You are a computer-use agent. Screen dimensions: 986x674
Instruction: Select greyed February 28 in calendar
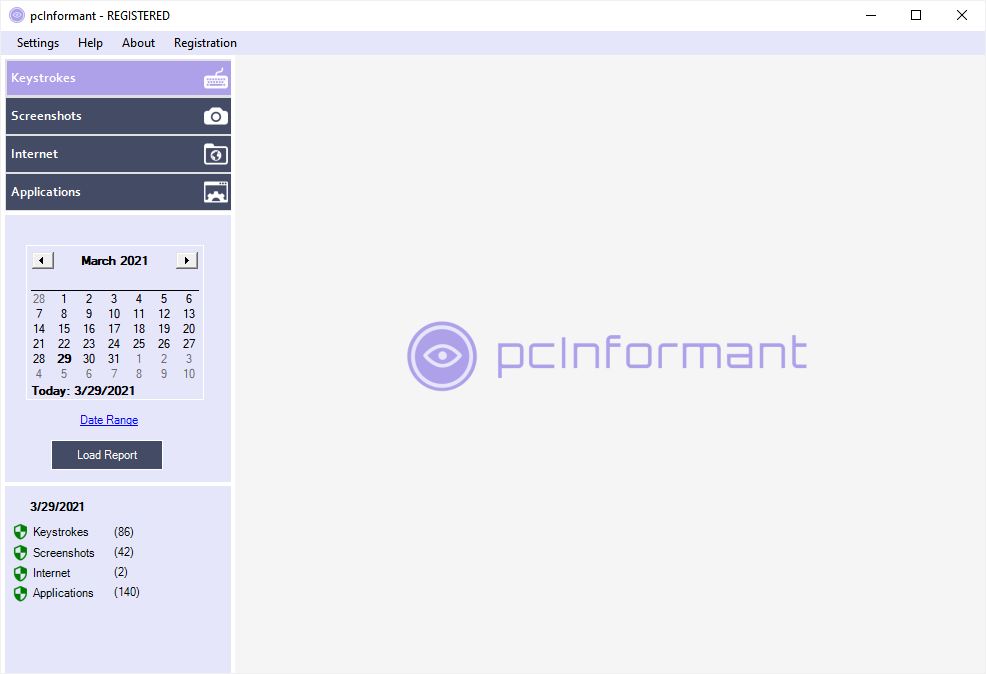pos(39,299)
